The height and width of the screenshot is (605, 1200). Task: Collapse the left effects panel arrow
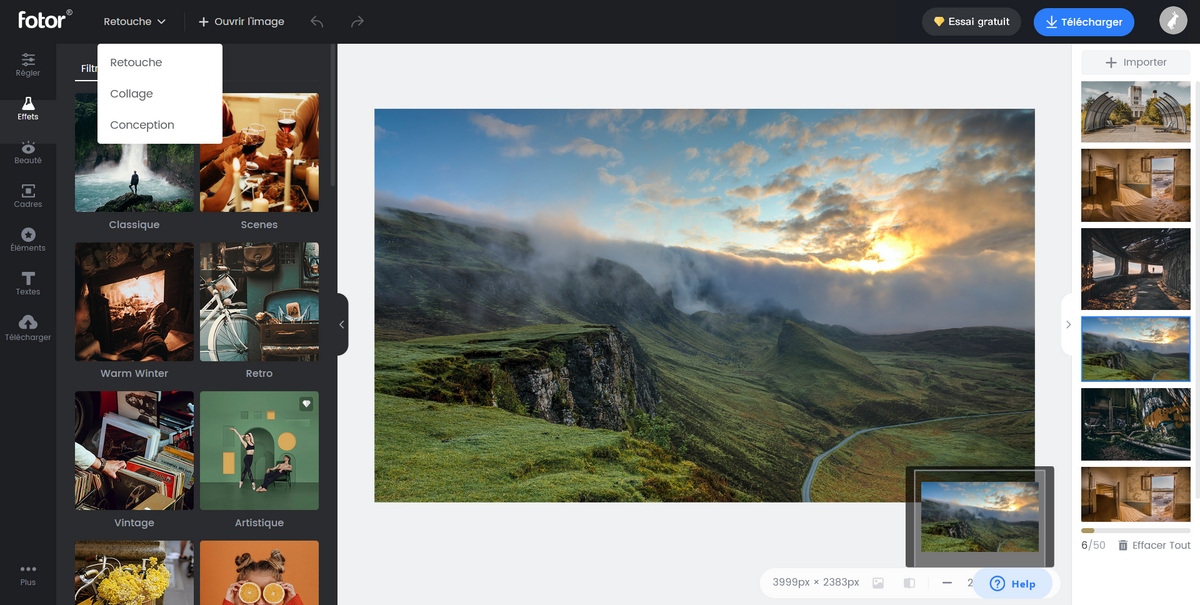(342, 324)
